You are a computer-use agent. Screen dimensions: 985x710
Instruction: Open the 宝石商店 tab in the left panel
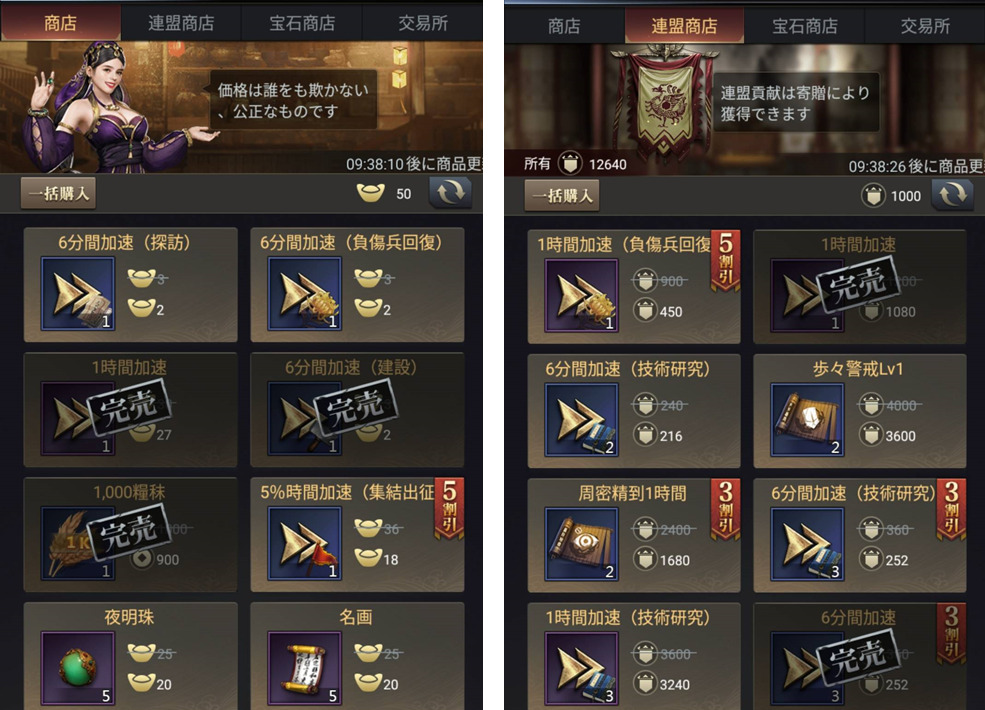(x=302, y=23)
